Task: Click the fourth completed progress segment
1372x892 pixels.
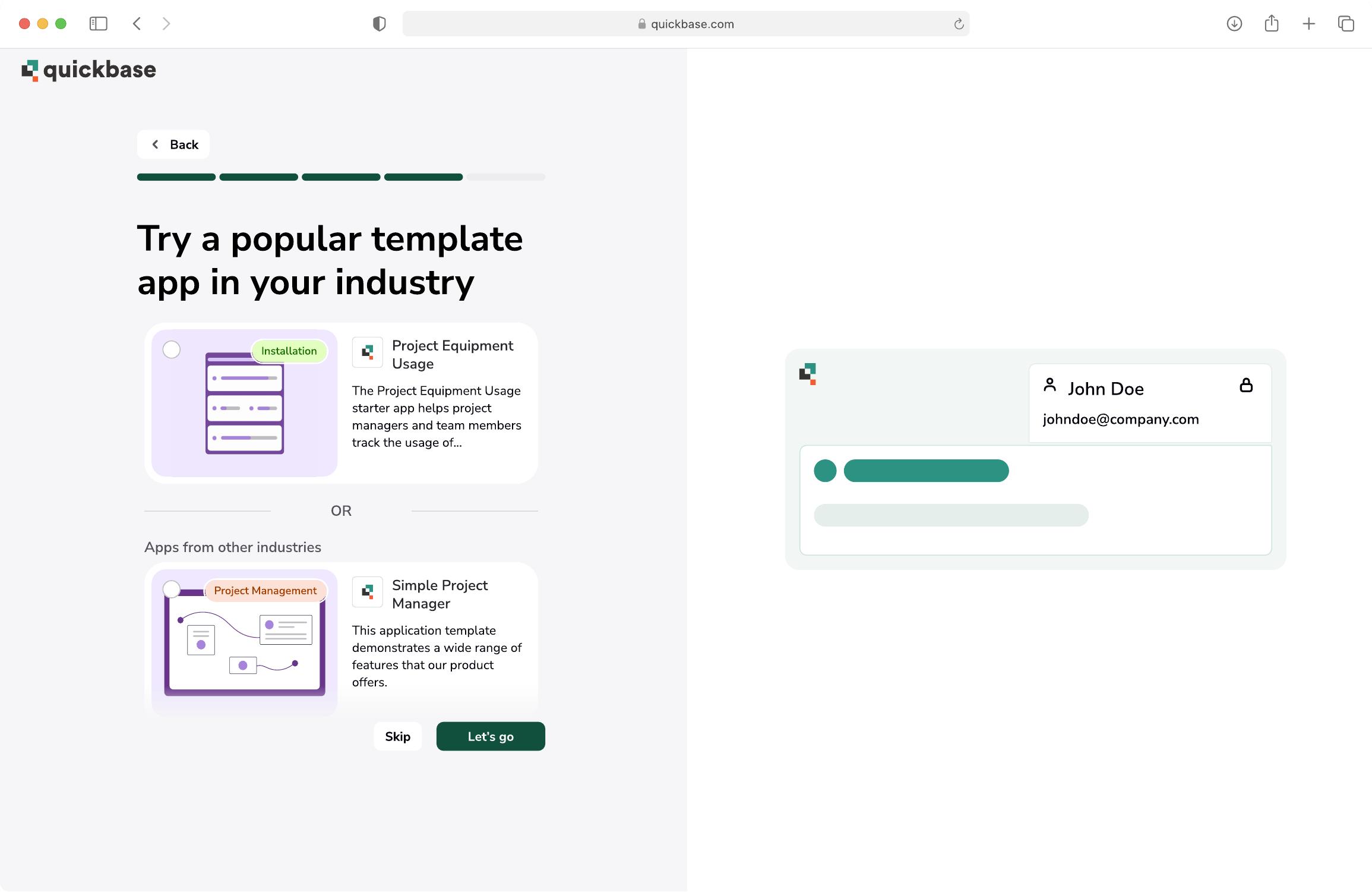Action: (x=423, y=177)
